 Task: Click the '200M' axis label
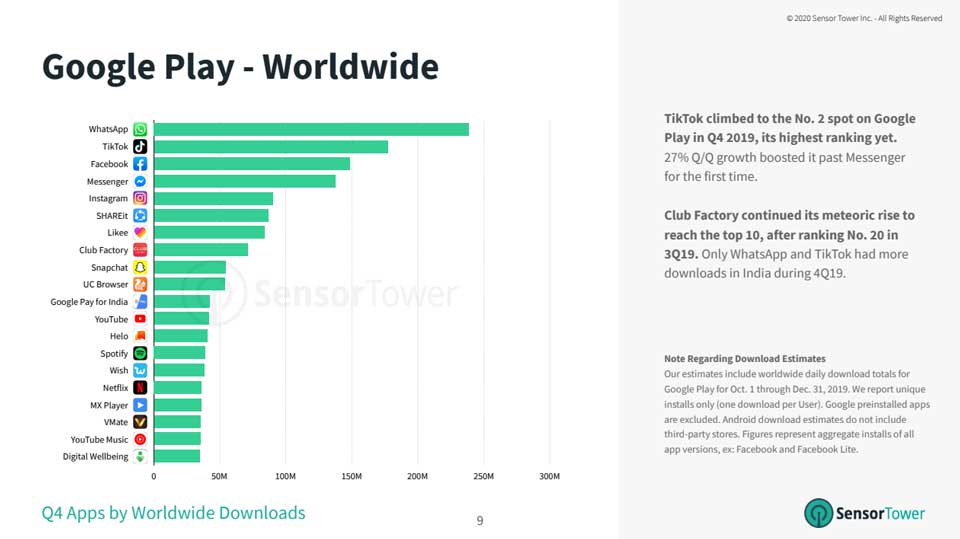coord(418,476)
